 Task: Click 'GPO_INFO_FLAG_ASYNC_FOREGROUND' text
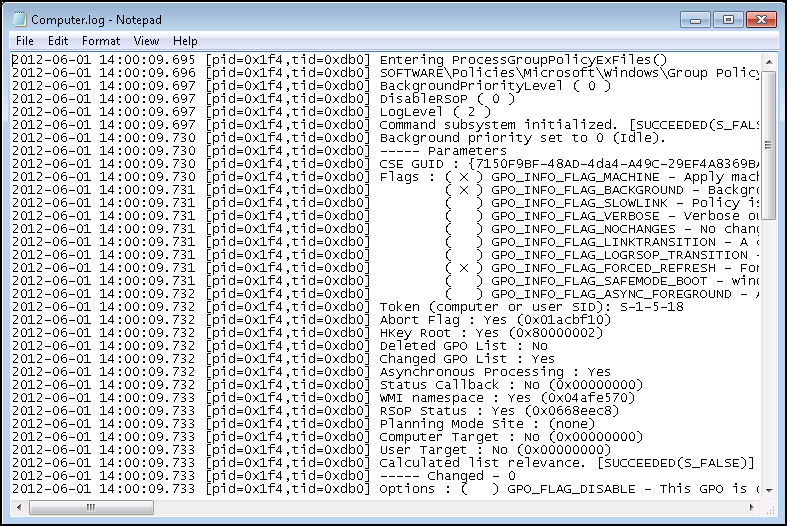pos(611,295)
